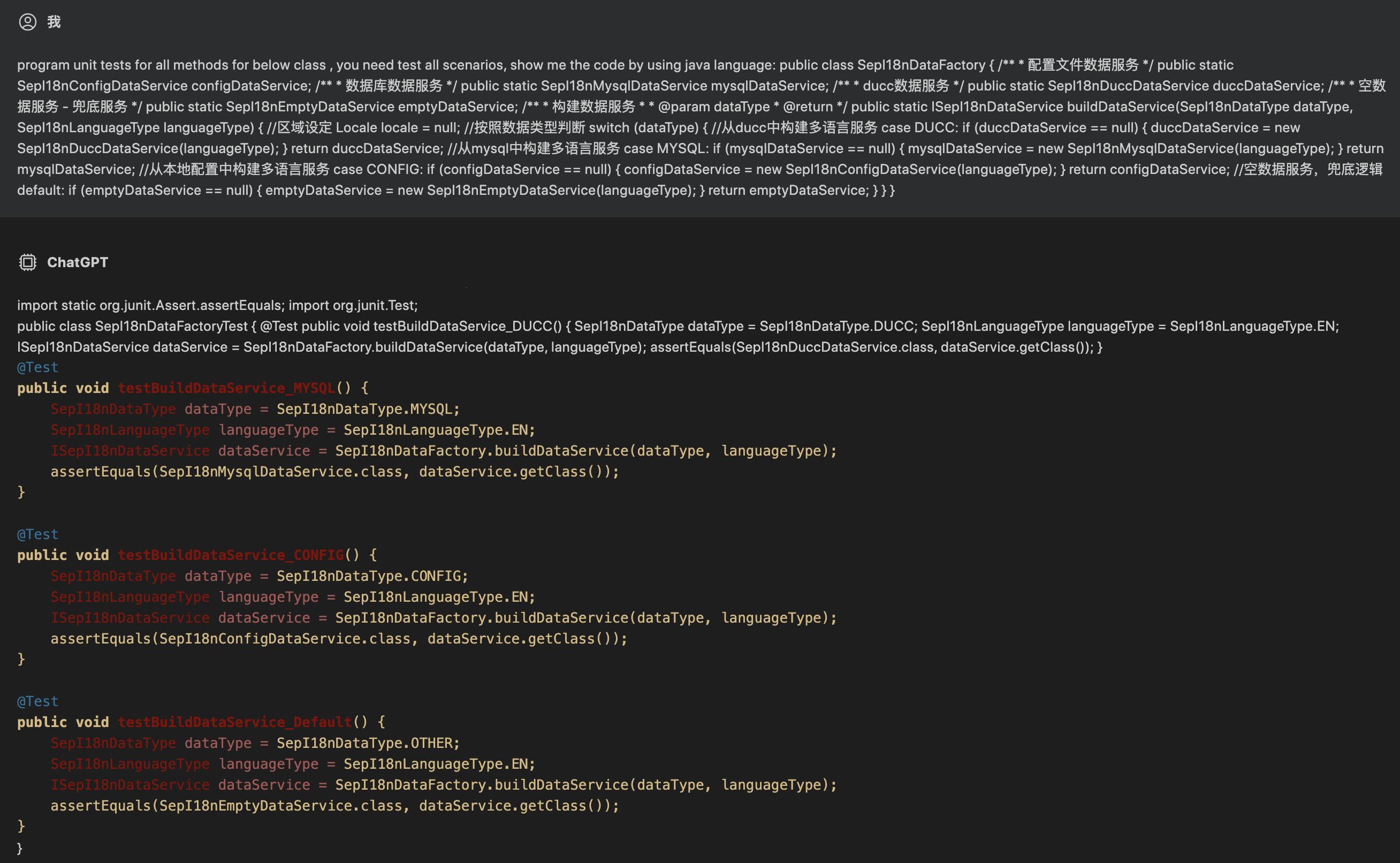1400x863 pixels.
Task: Click the ChatGPT chip icon
Action: [27, 262]
